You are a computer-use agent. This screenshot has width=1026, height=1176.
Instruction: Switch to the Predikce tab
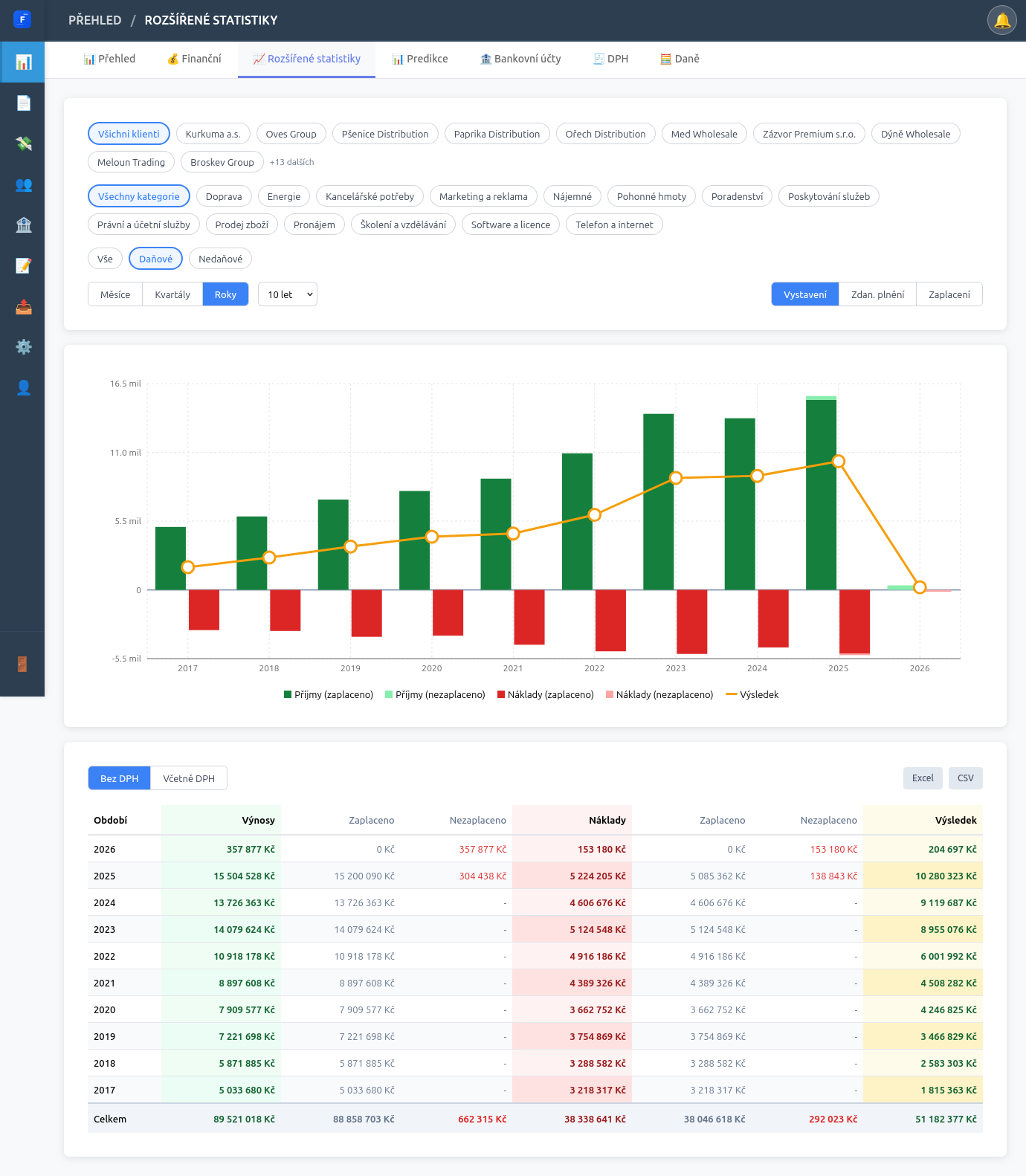point(420,59)
